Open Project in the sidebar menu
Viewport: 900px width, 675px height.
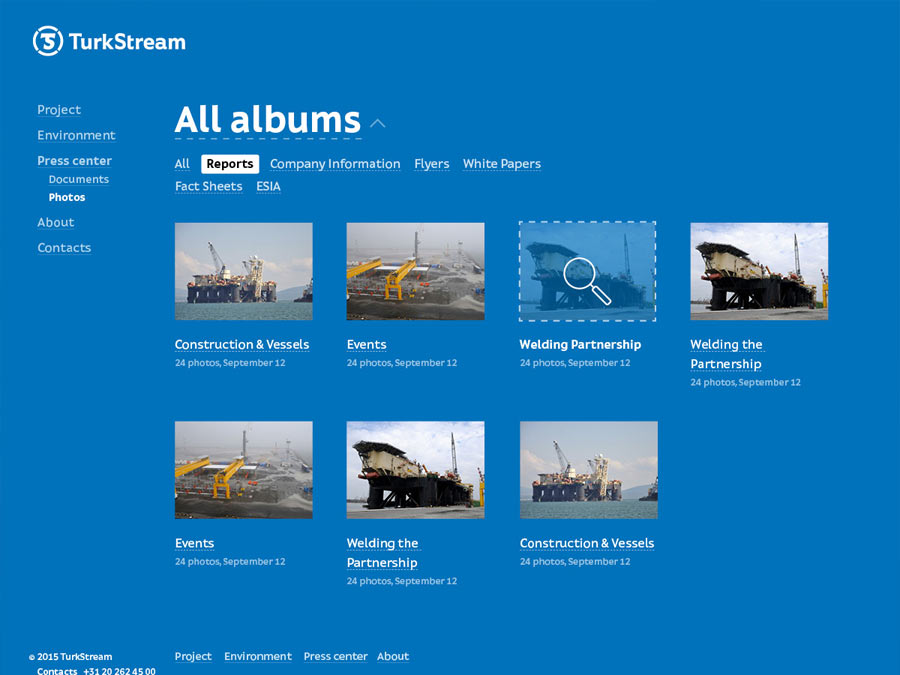pyautogui.click(x=59, y=110)
